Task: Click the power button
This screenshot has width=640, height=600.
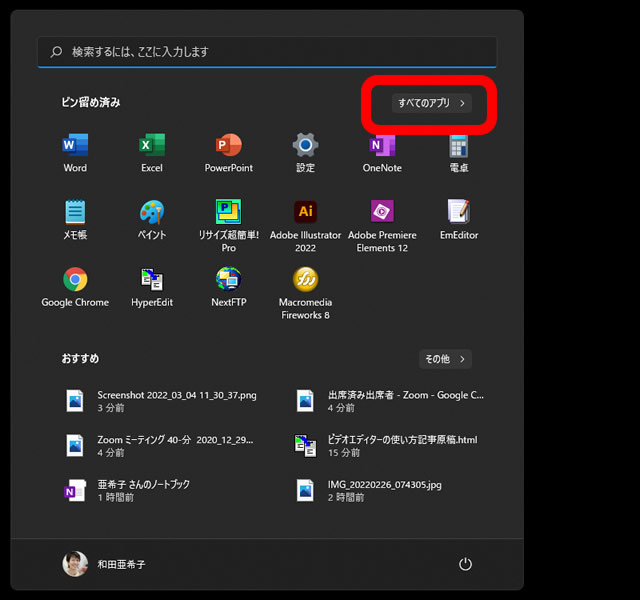Action: point(465,564)
